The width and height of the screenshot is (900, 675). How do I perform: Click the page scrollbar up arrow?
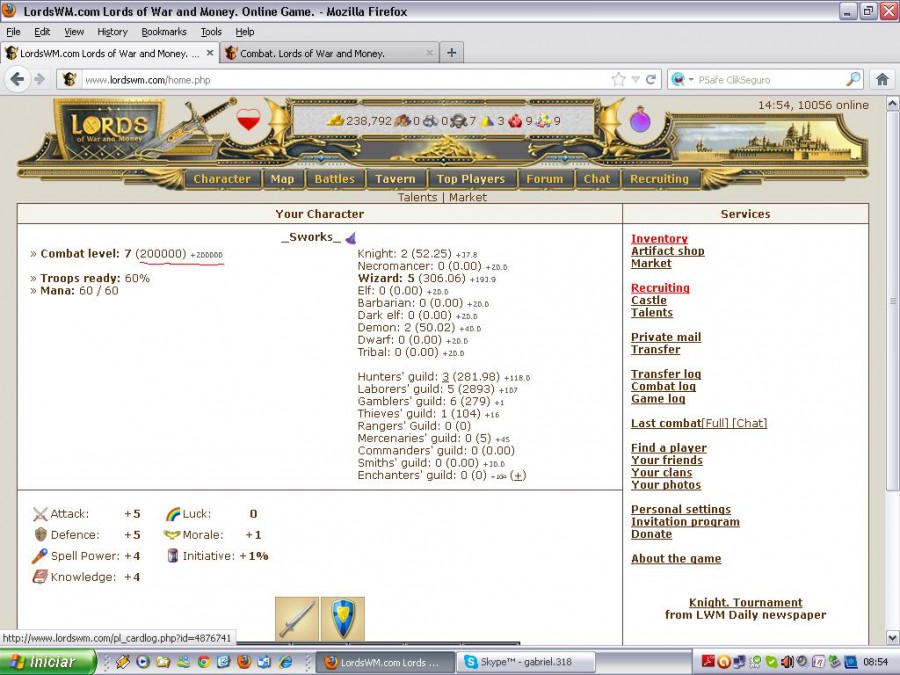point(893,104)
